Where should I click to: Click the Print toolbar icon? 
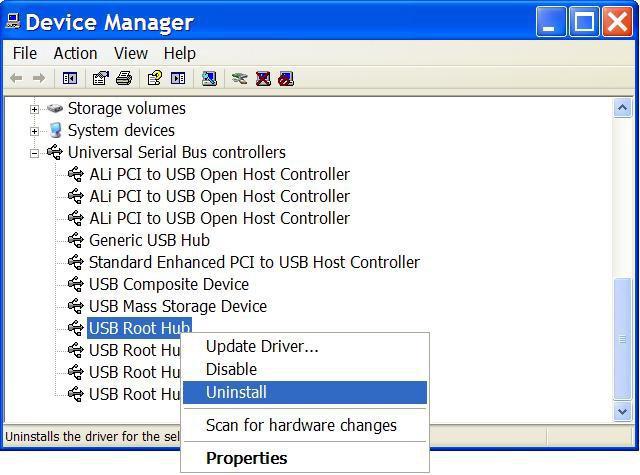click(124, 78)
